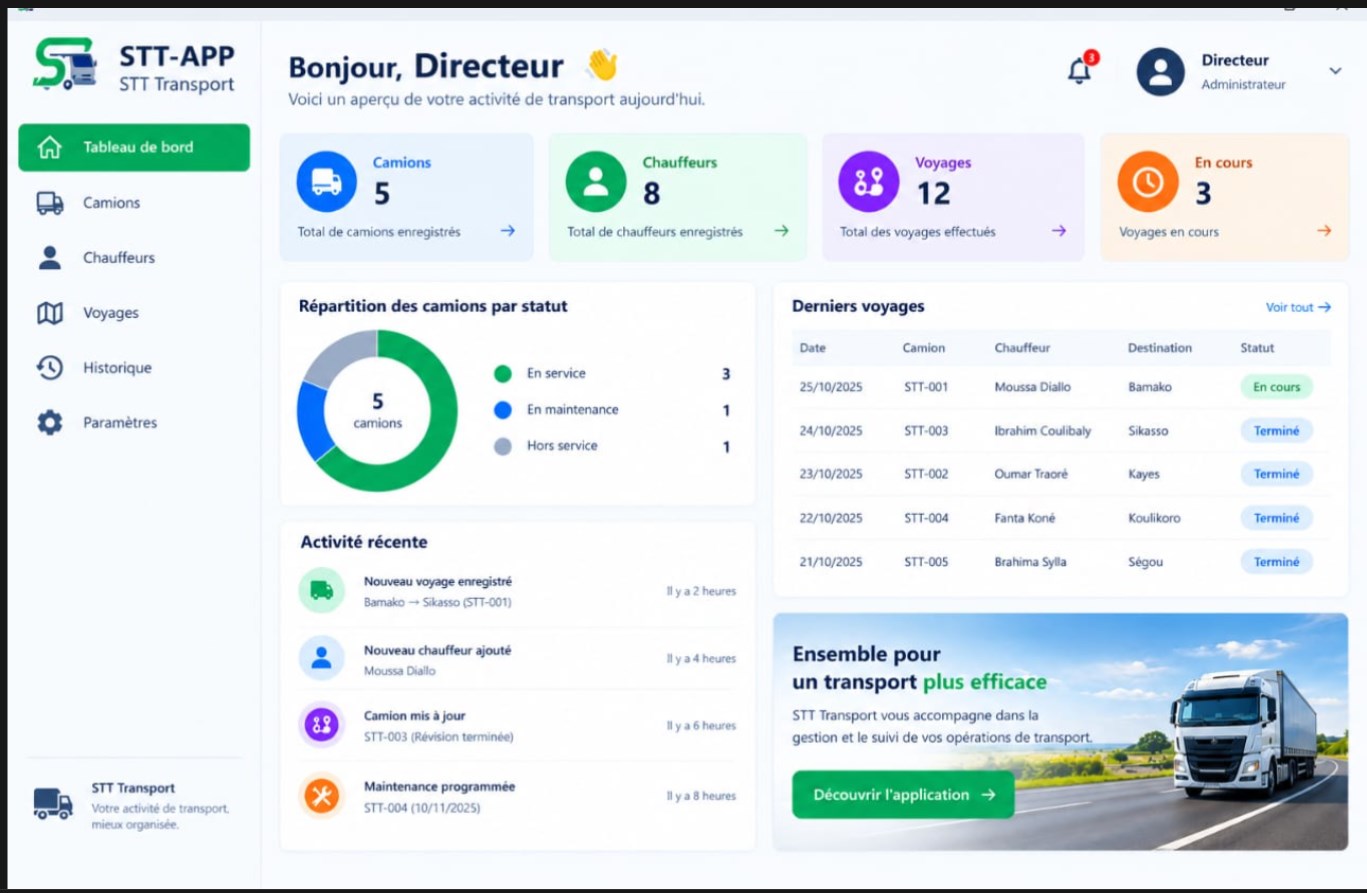This screenshot has width=1367, height=893.
Task: Click the 'Destination' column header
Action: click(x=1160, y=348)
